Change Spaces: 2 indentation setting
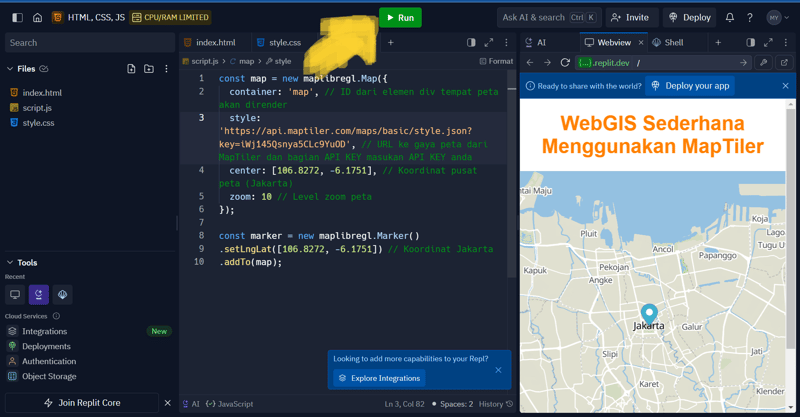Screen dimensions: 800x417 (x=457, y=404)
